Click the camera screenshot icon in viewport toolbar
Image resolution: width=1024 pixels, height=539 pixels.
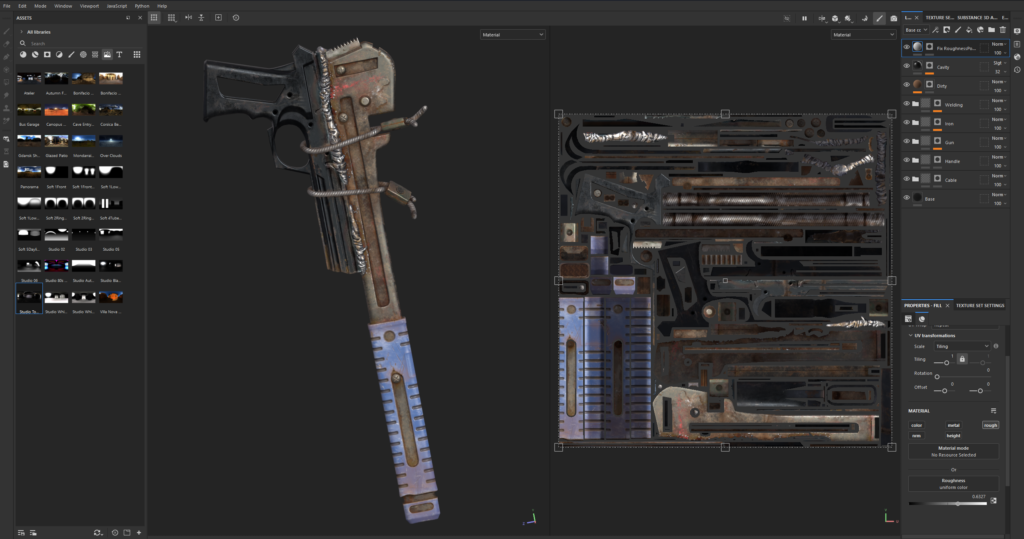893,18
